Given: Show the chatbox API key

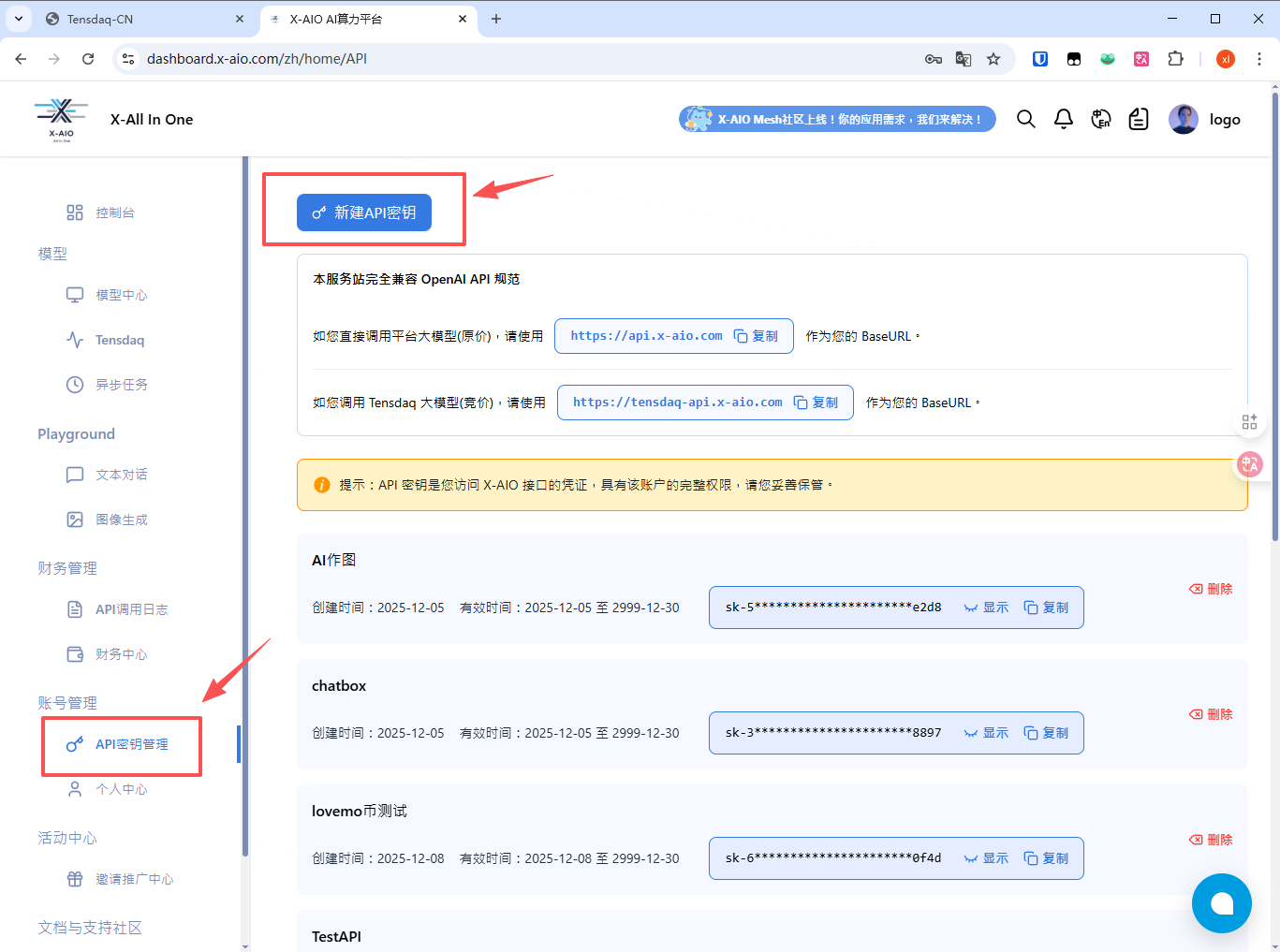Looking at the screenshot, I should (986, 733).
